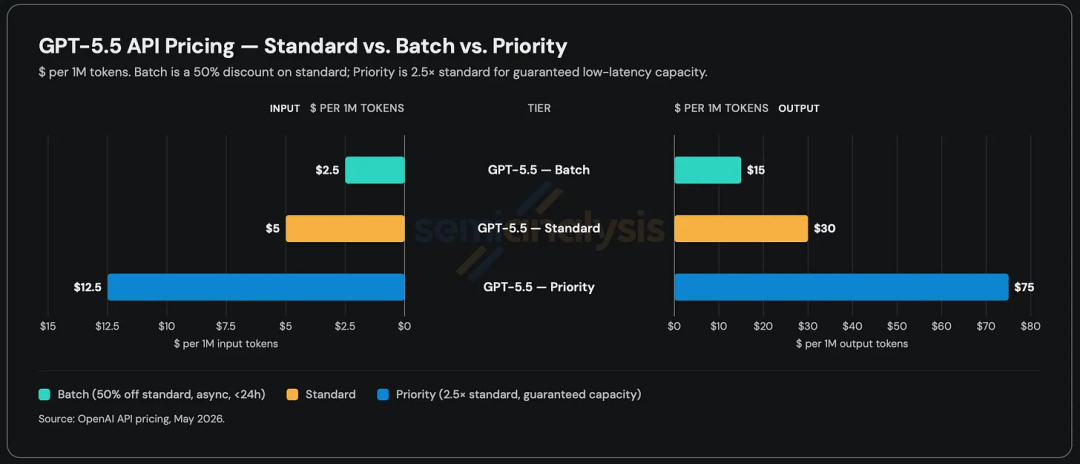
Task: Click the $ per 1M input tokens axis label
Action: click(x=226, y=344)
